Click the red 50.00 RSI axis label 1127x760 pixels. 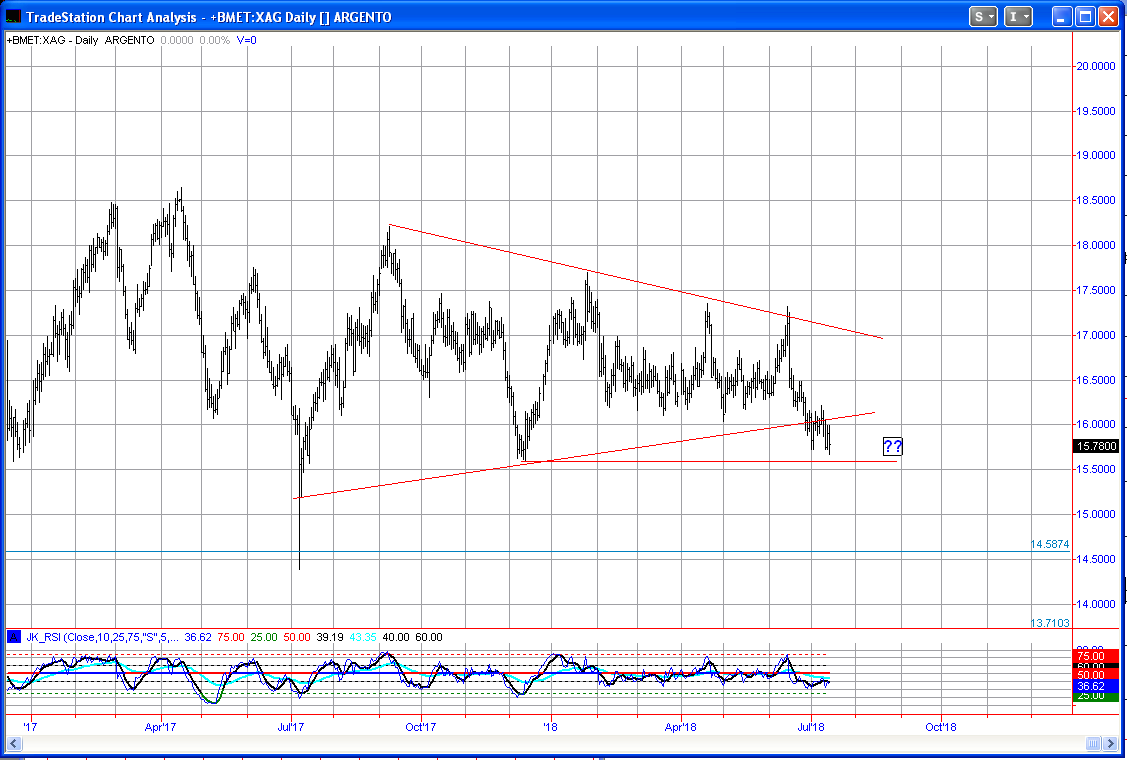point(1095,675)
